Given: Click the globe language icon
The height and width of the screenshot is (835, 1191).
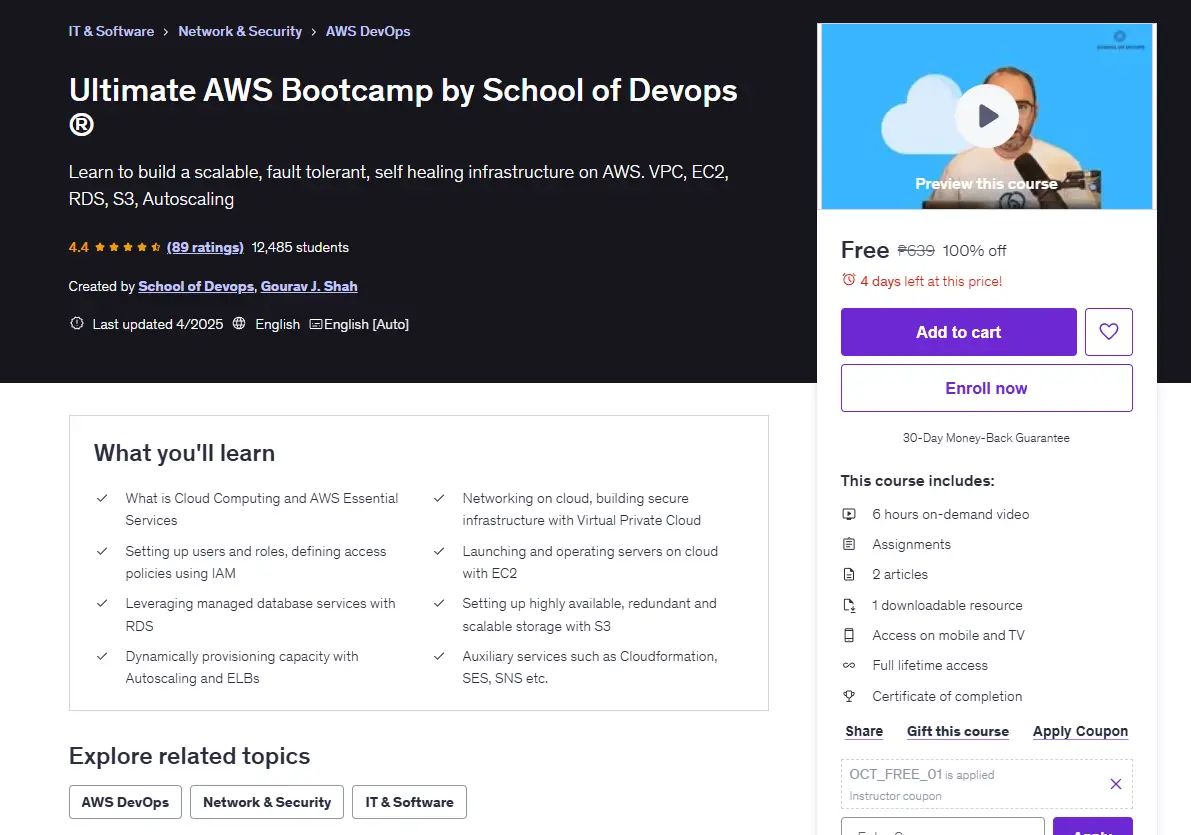Looking at the screenshot, I should tap(239, 324).
